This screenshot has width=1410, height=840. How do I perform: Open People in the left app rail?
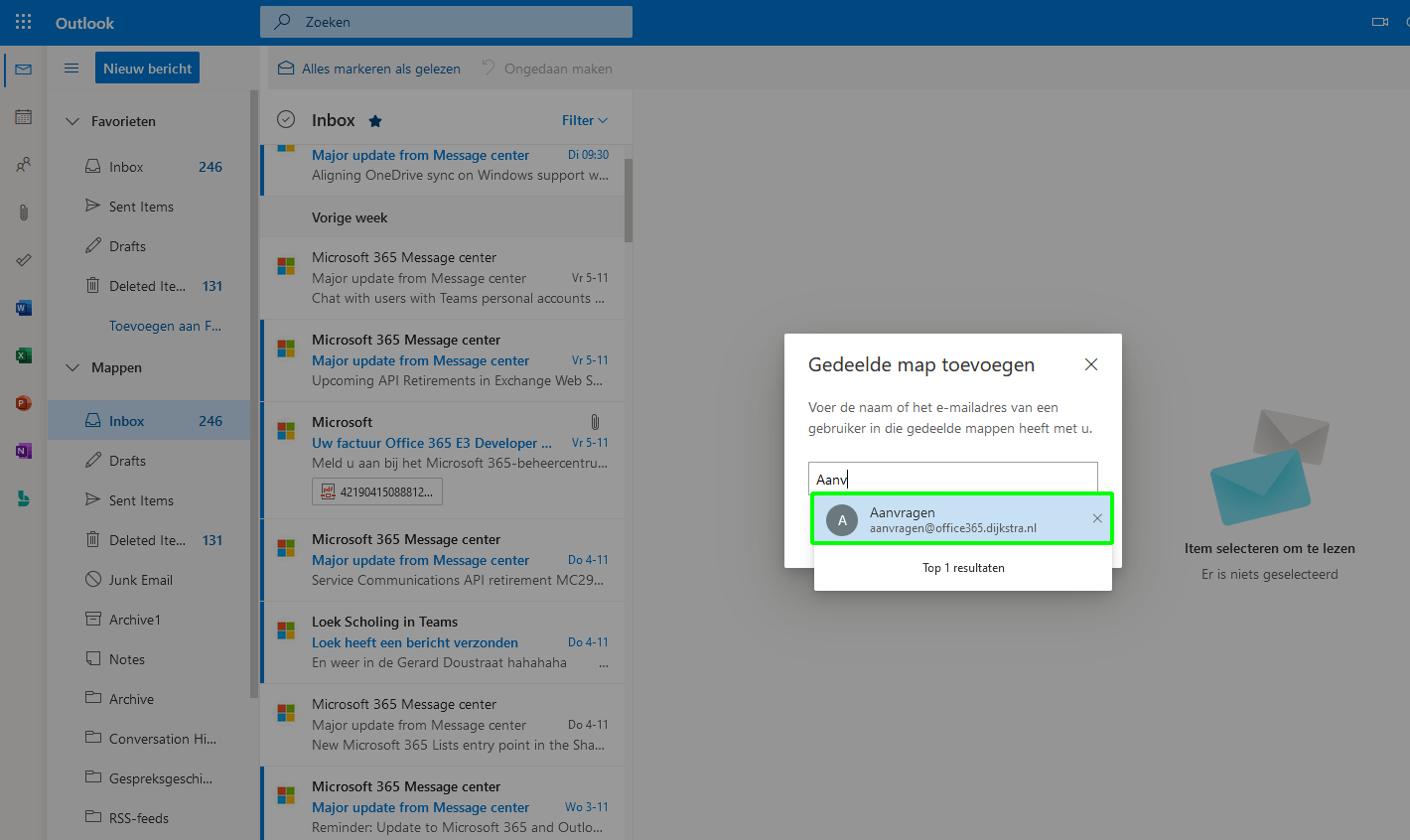pyautogui.click(x=24, y=165)
